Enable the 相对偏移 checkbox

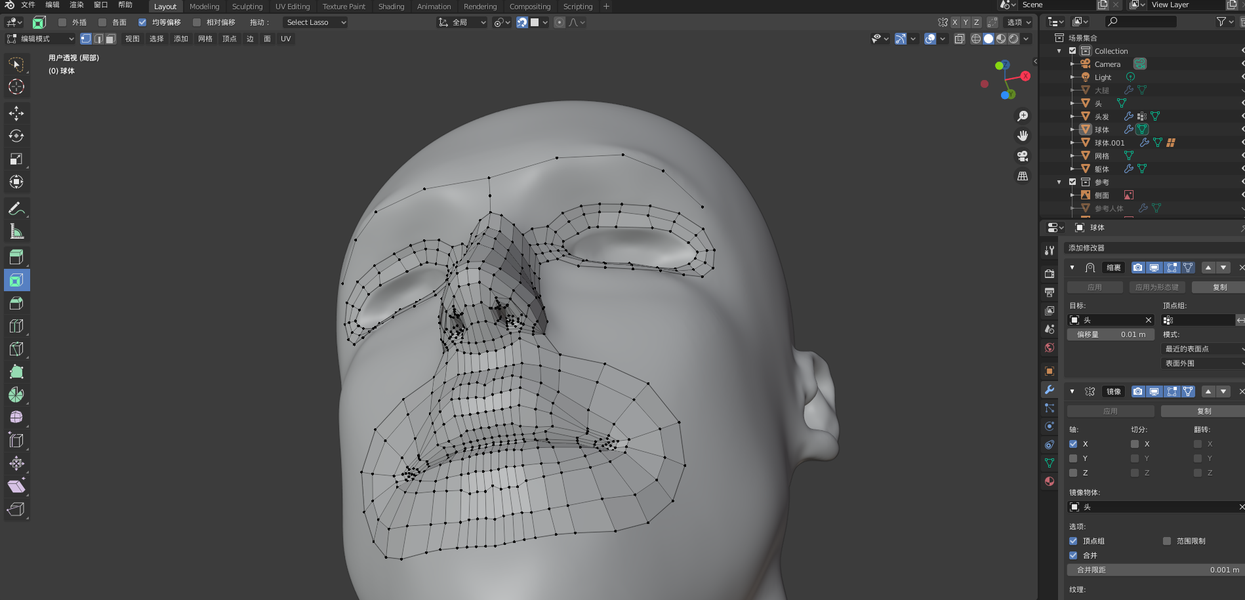click(197, 22)
